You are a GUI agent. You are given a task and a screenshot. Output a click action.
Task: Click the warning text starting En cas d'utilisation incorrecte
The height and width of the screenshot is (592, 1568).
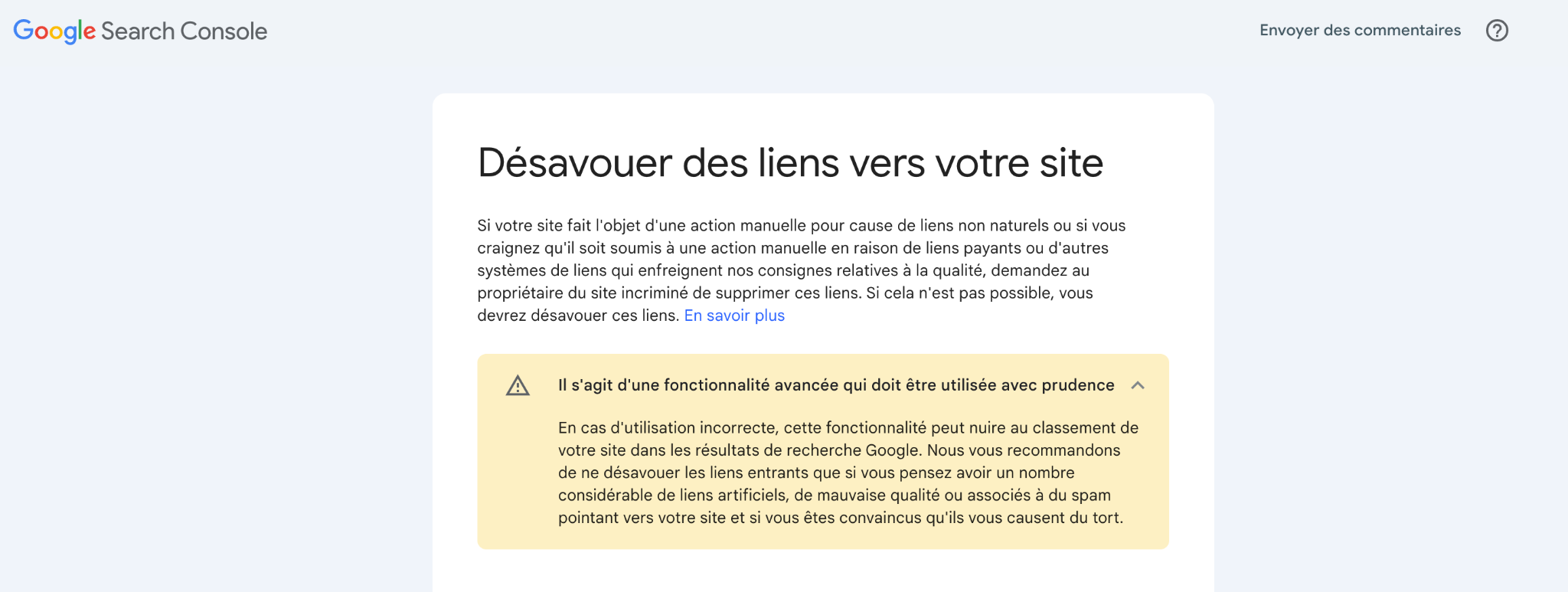point(848,473)
